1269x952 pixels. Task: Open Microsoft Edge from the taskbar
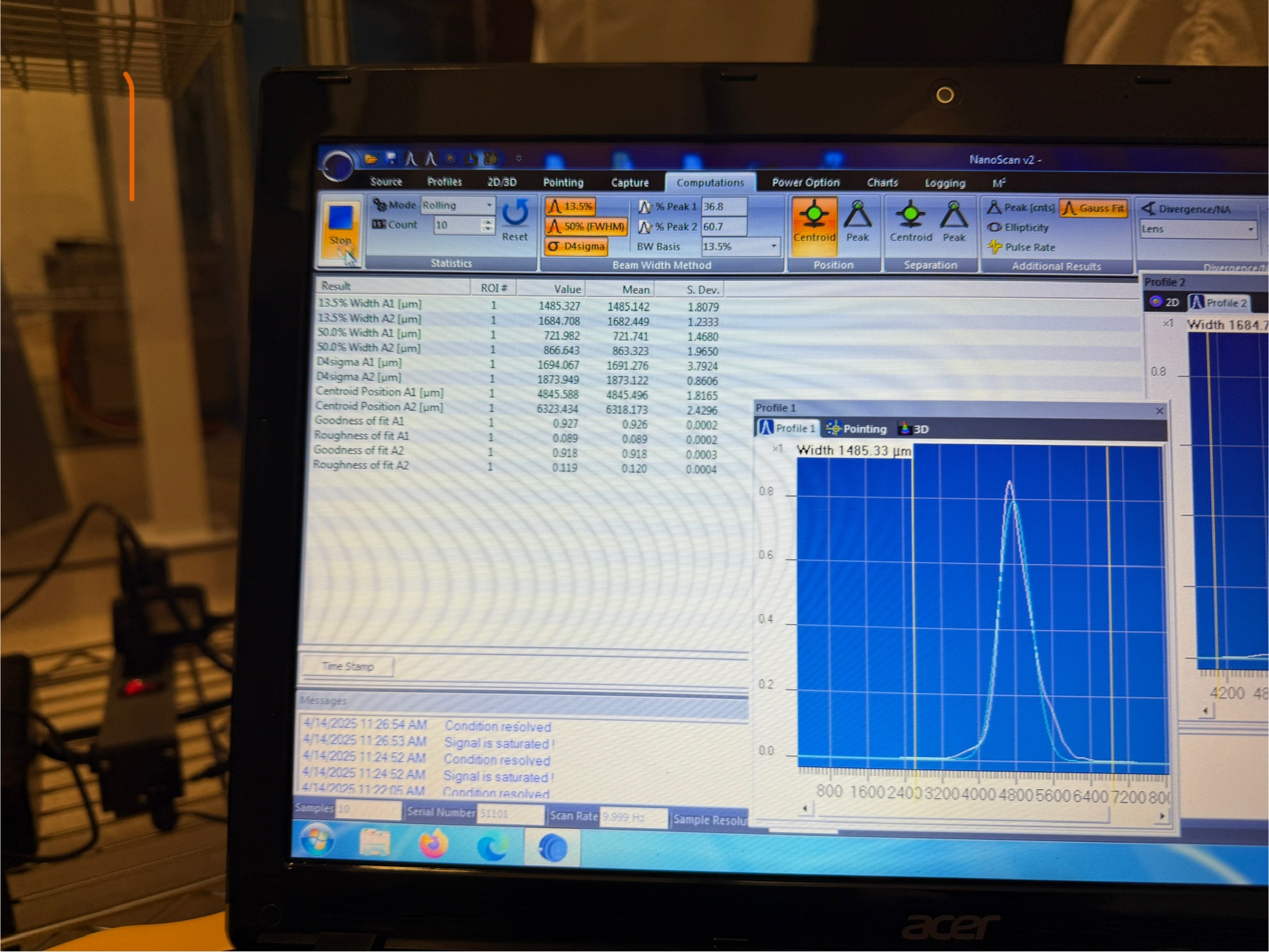pyautogui.click(x=492, y=846)
